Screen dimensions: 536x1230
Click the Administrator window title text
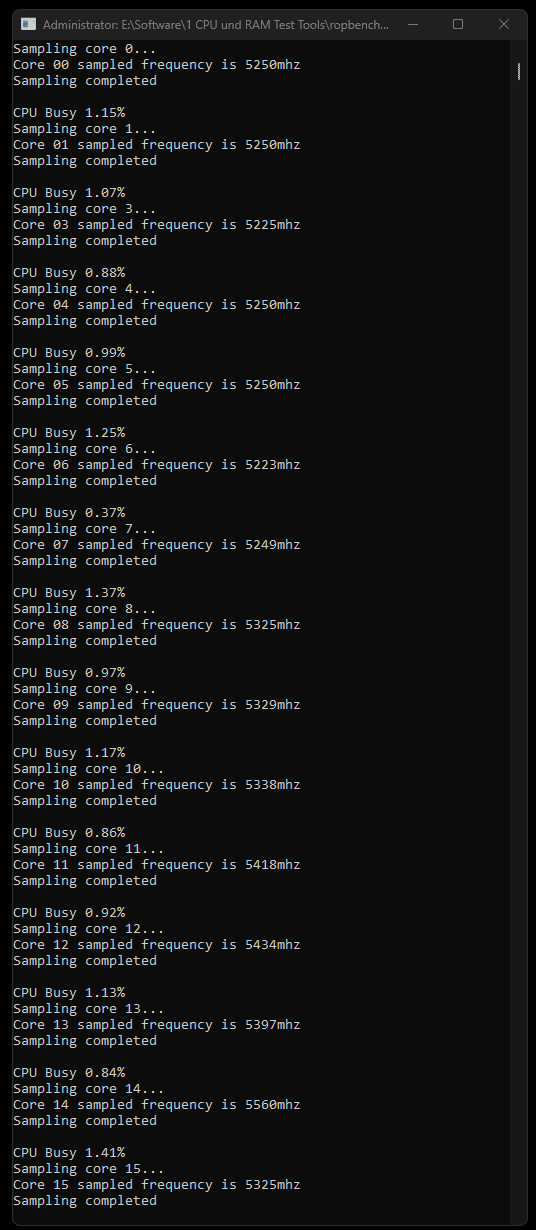[216, 24]
